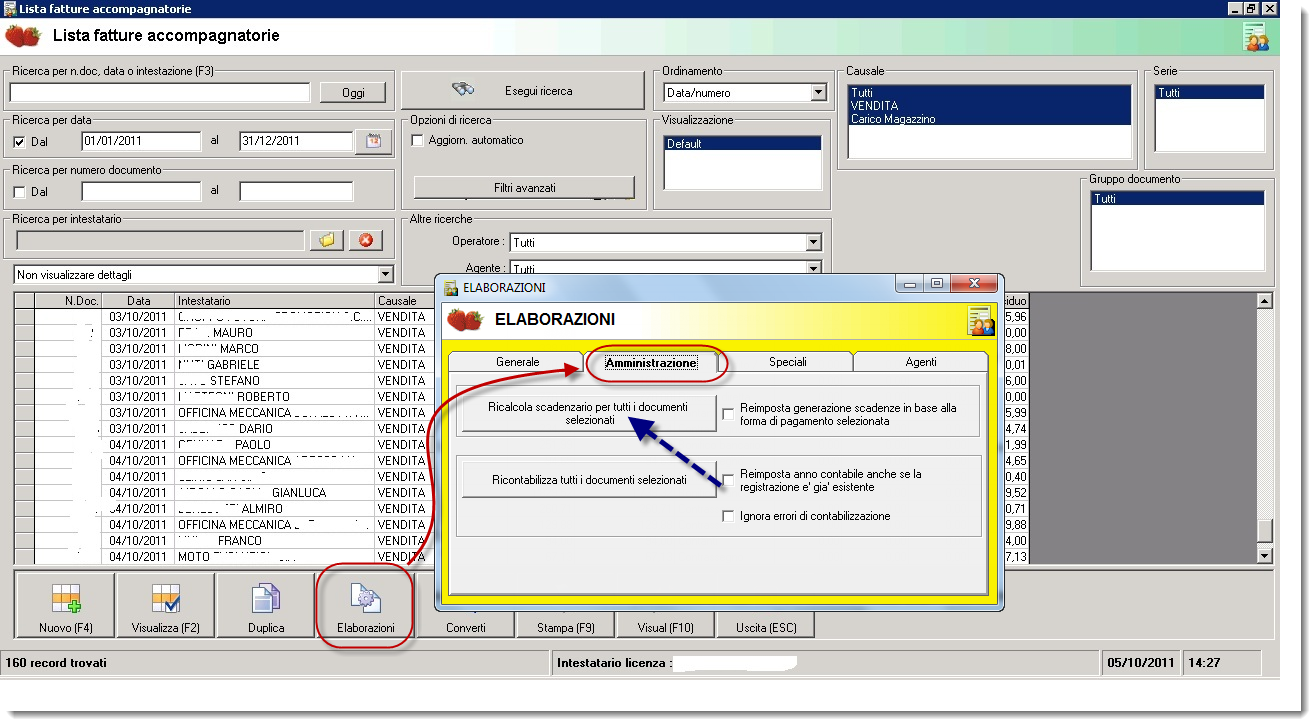Image resolution: width=1316 pixels, height=726 pixels.
Task: Enable the Dal checkbox under Ricerca per numero documento
Action: (19, 192)
